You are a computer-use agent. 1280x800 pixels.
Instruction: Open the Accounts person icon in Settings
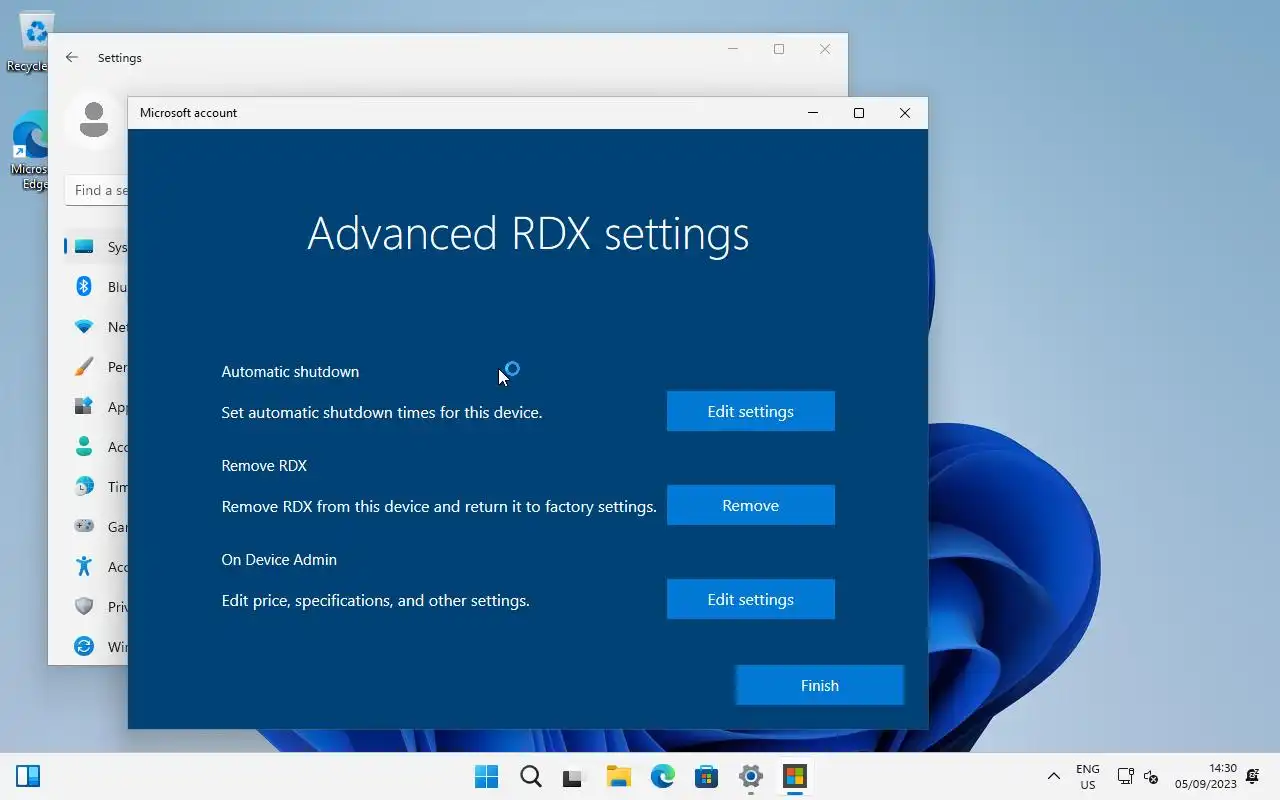click(x=85, y=447)
